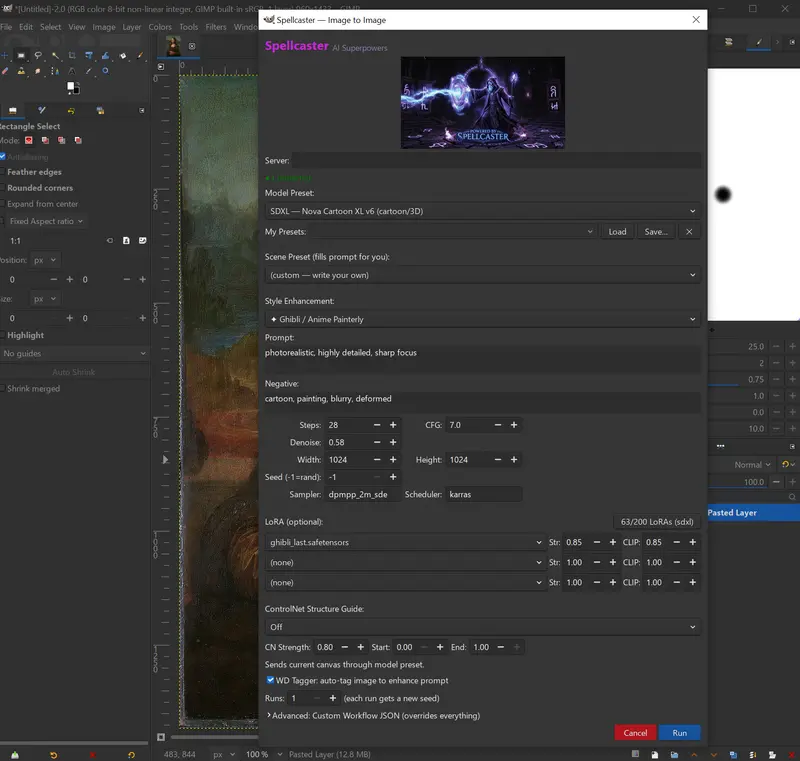Select the Text tool in GIMP toolbox
The image size is (800, 761).
point(72,71)
